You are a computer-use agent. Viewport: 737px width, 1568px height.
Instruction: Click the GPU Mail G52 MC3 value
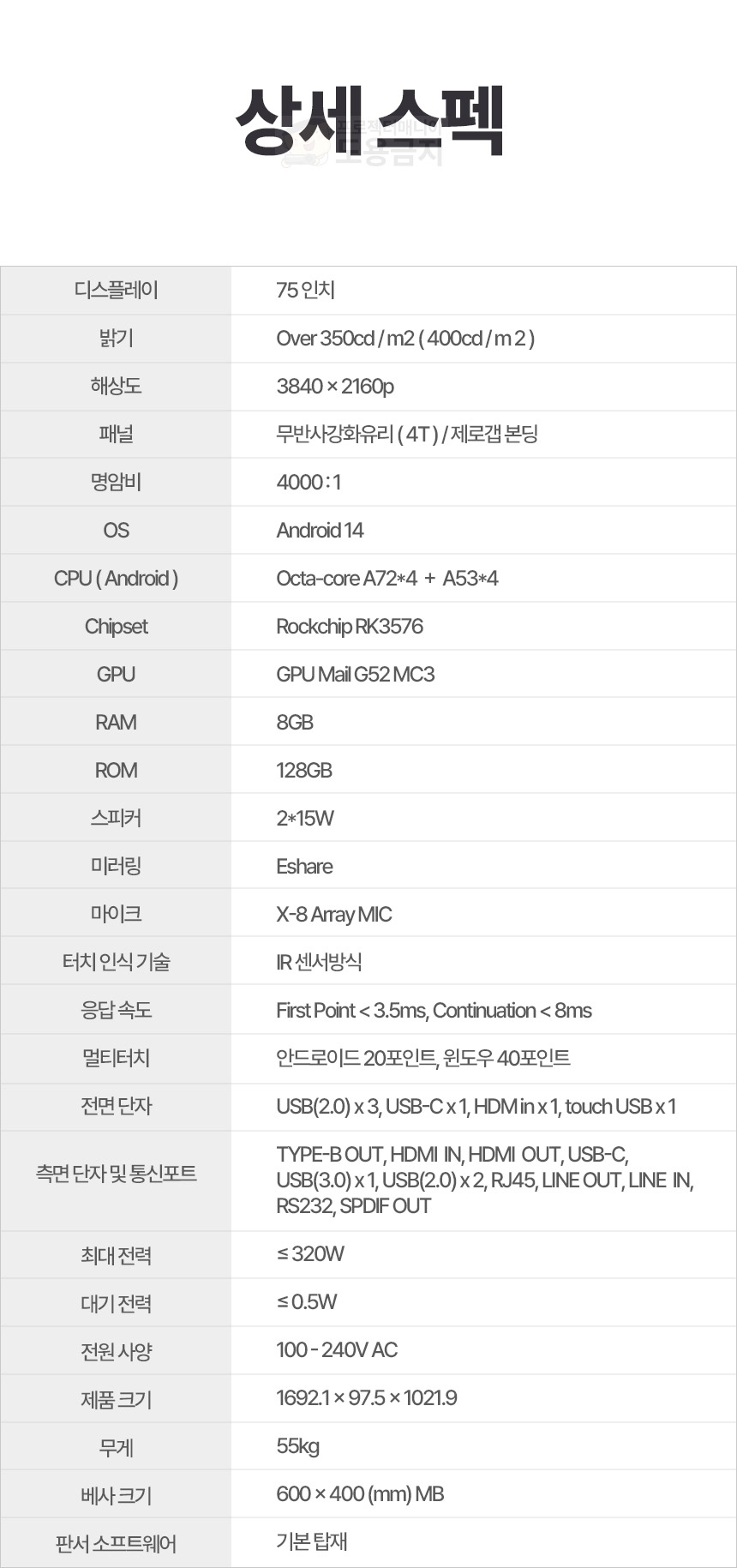click(355, 675)
